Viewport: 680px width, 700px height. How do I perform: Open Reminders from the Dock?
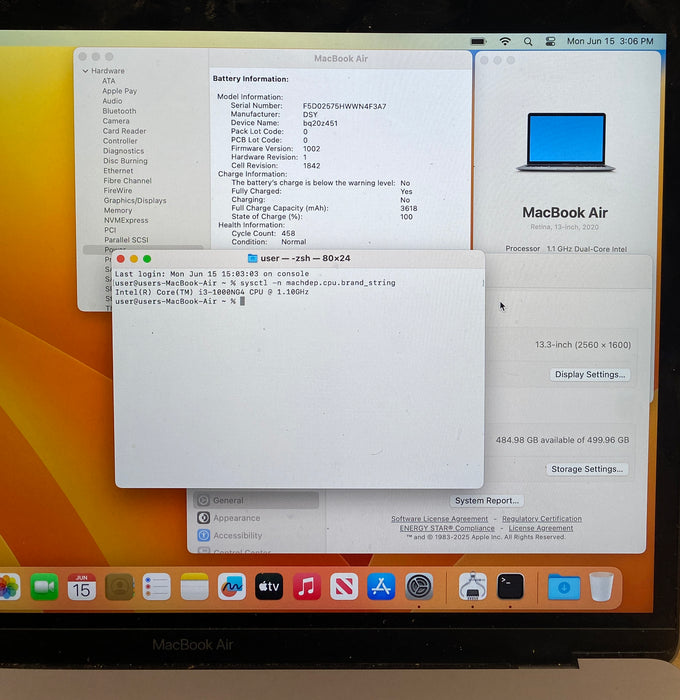point(157,586)
